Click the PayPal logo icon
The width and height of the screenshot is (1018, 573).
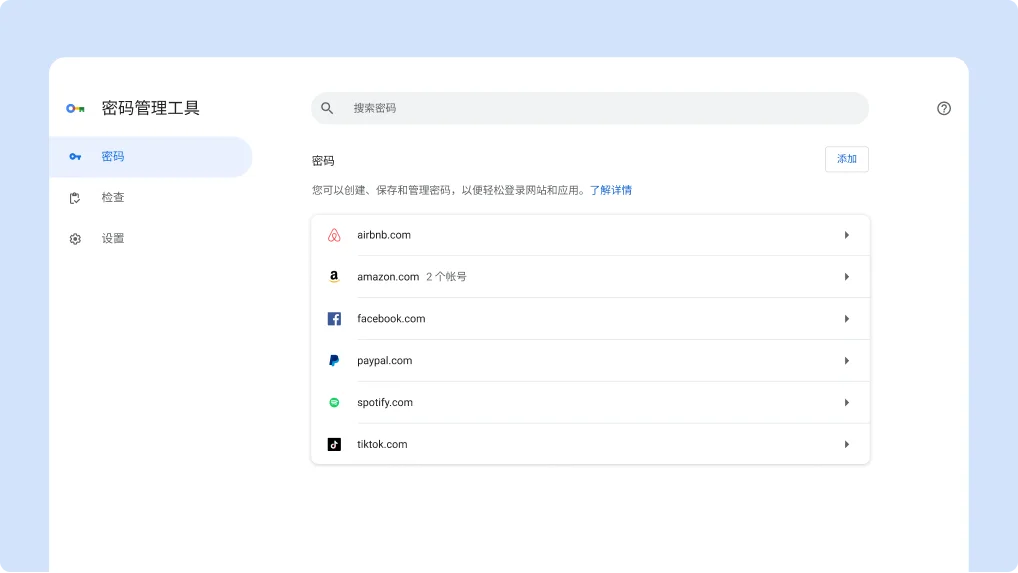[334, 360]
